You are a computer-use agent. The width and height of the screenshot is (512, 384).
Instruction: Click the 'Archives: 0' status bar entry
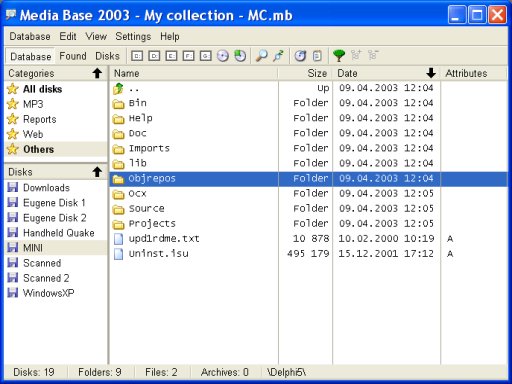(224, 372)
